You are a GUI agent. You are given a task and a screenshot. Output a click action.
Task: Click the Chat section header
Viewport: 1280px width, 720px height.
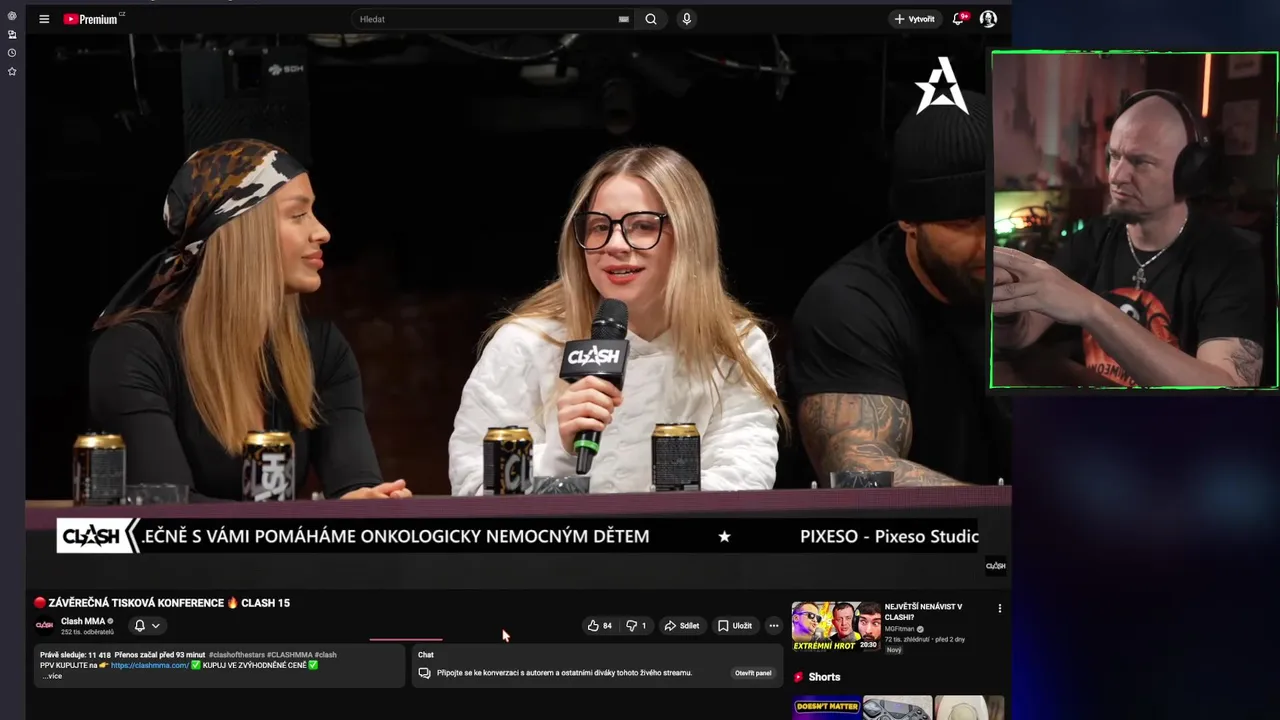click(426, 655)
